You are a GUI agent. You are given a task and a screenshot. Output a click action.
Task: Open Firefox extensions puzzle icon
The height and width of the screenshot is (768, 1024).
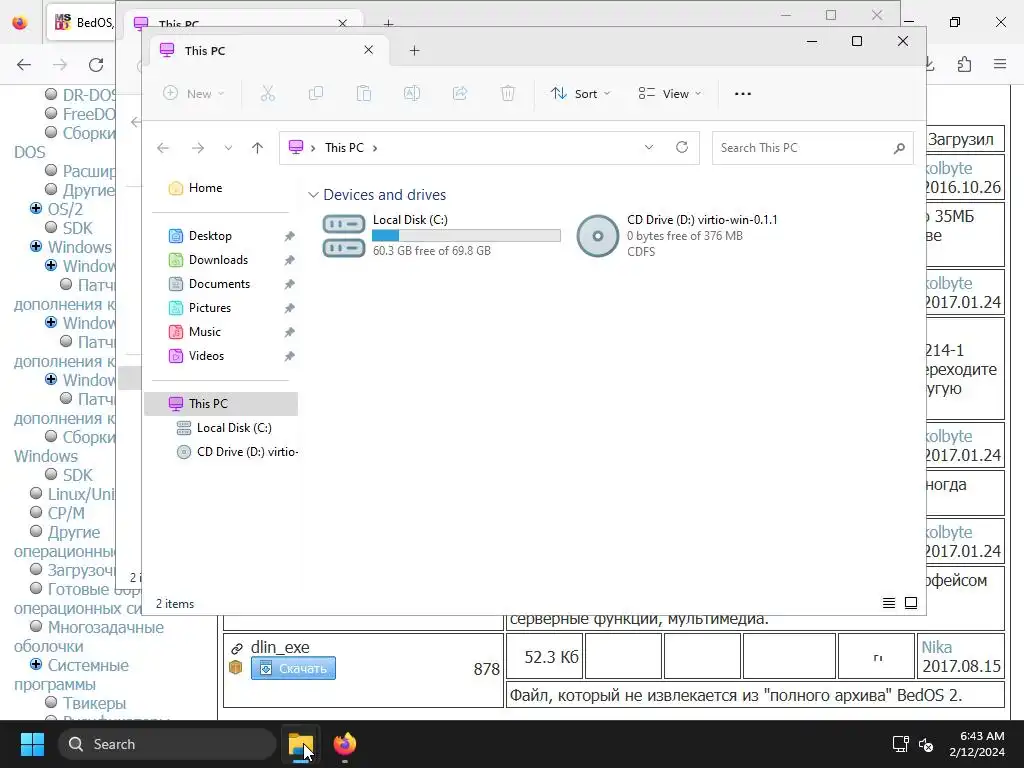(x=965, y=64)
